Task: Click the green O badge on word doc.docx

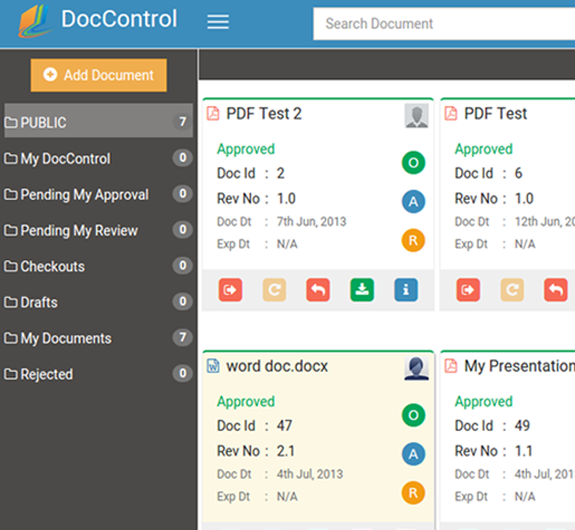Action: [x=413, y=415]
